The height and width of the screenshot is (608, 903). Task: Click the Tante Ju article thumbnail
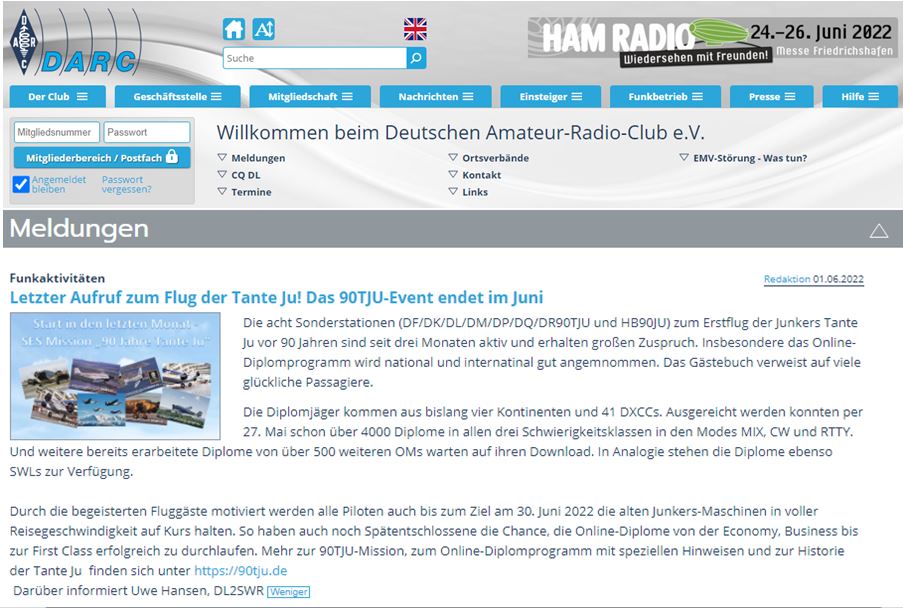pyautogui.click(x=115, y=376)
